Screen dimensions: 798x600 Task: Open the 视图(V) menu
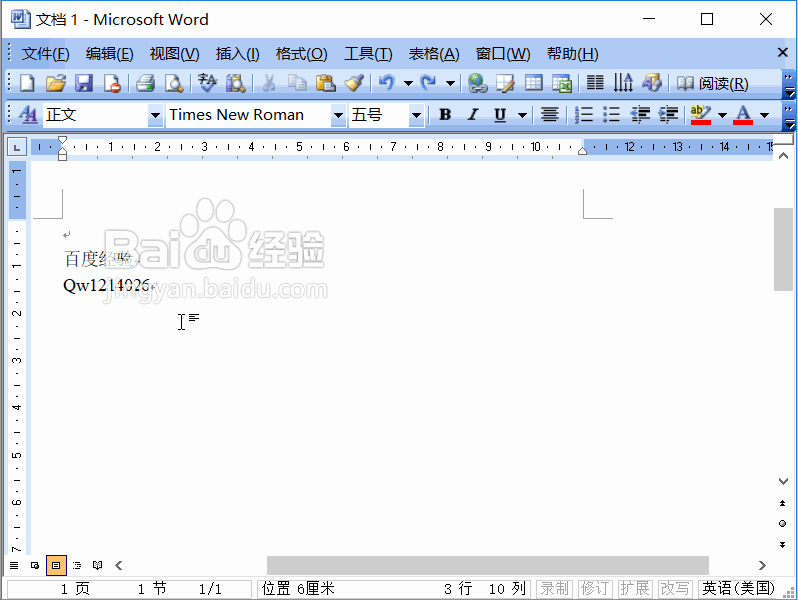(x=174, y=54)
